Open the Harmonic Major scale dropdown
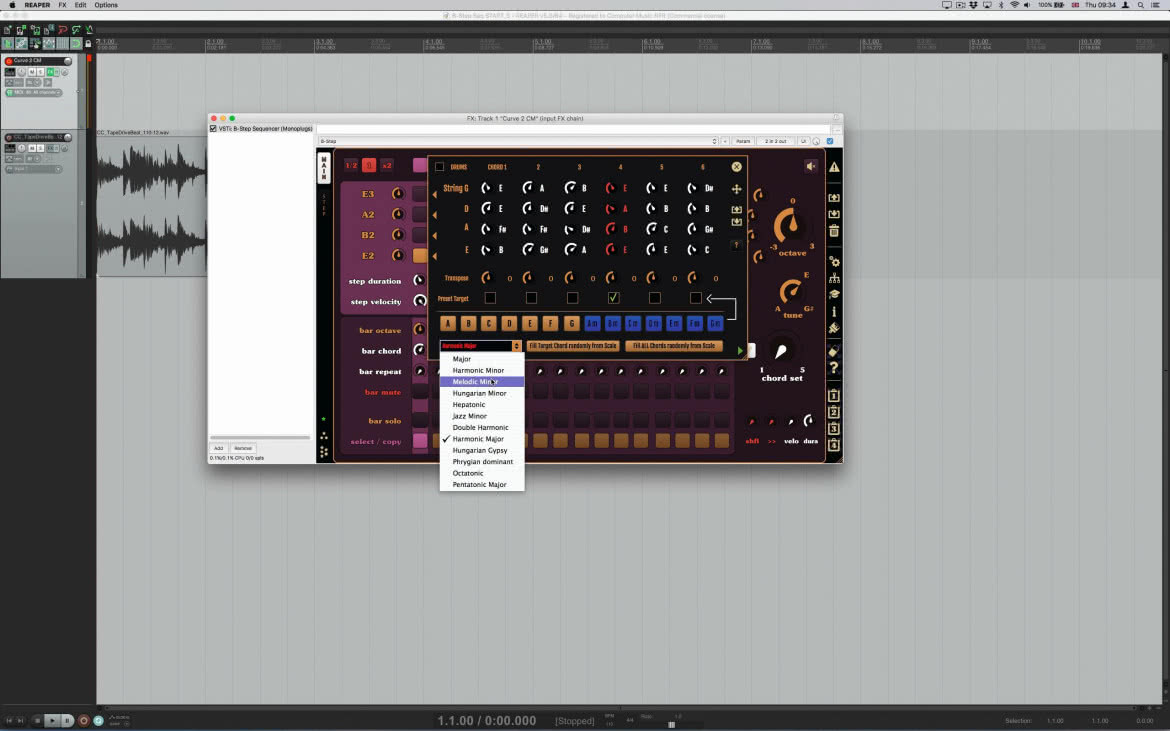Screen dimensions: 1170x731 point(481,346)
